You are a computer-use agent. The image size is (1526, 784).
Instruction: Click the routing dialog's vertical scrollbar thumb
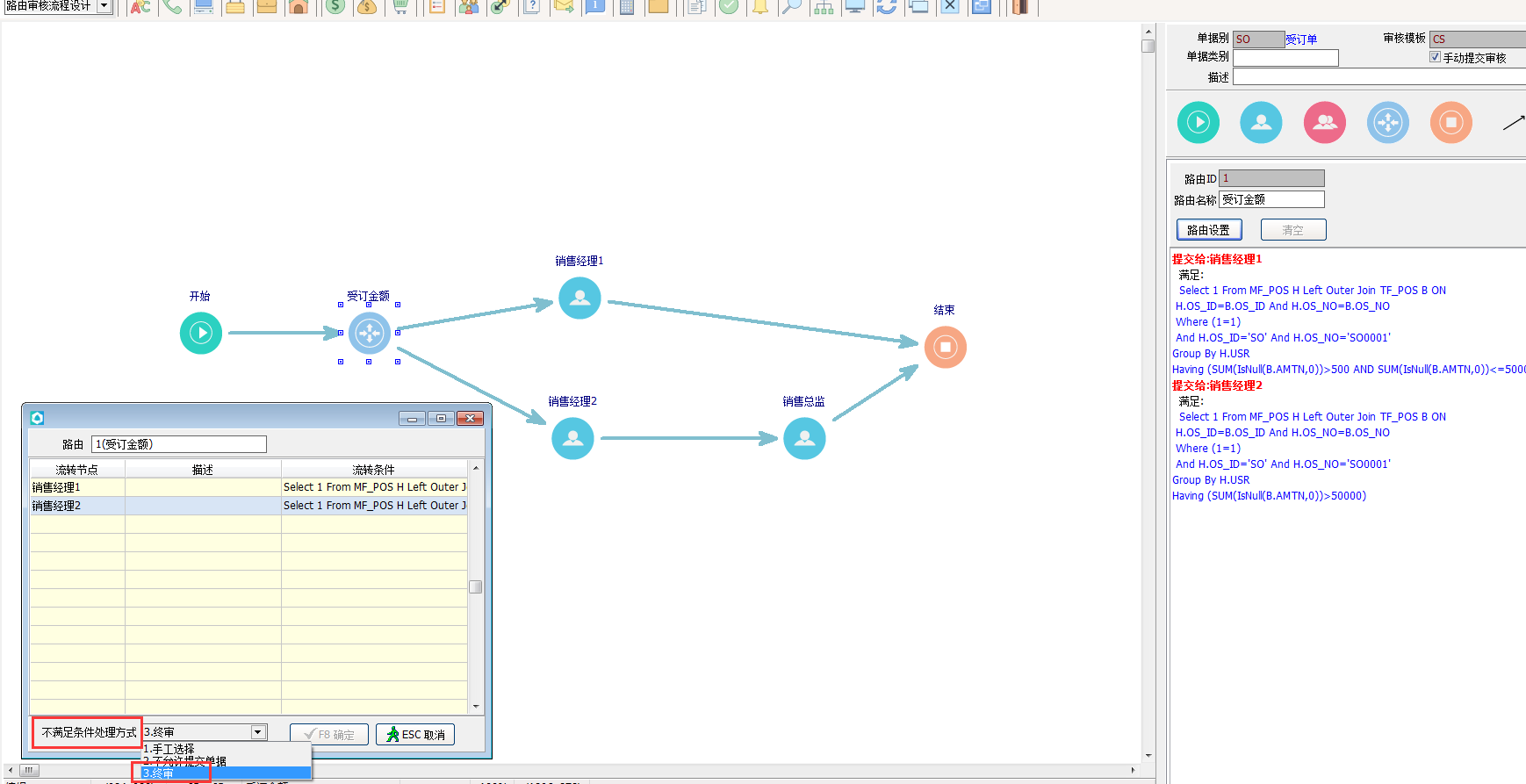click(476, 586)
